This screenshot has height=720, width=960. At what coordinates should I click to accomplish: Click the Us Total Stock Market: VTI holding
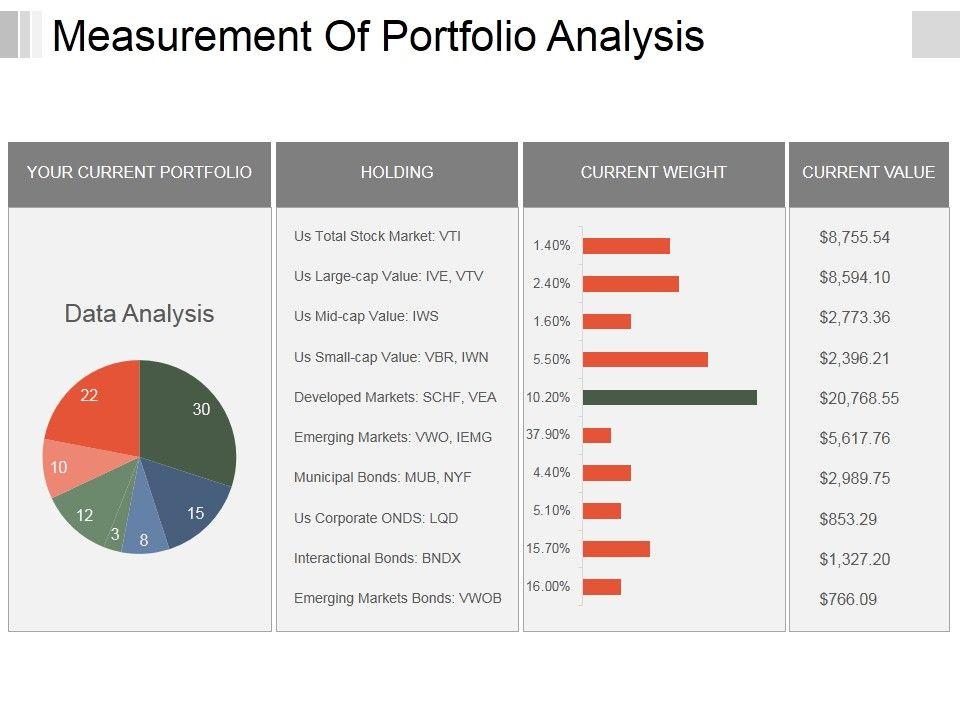pos(377,237)
